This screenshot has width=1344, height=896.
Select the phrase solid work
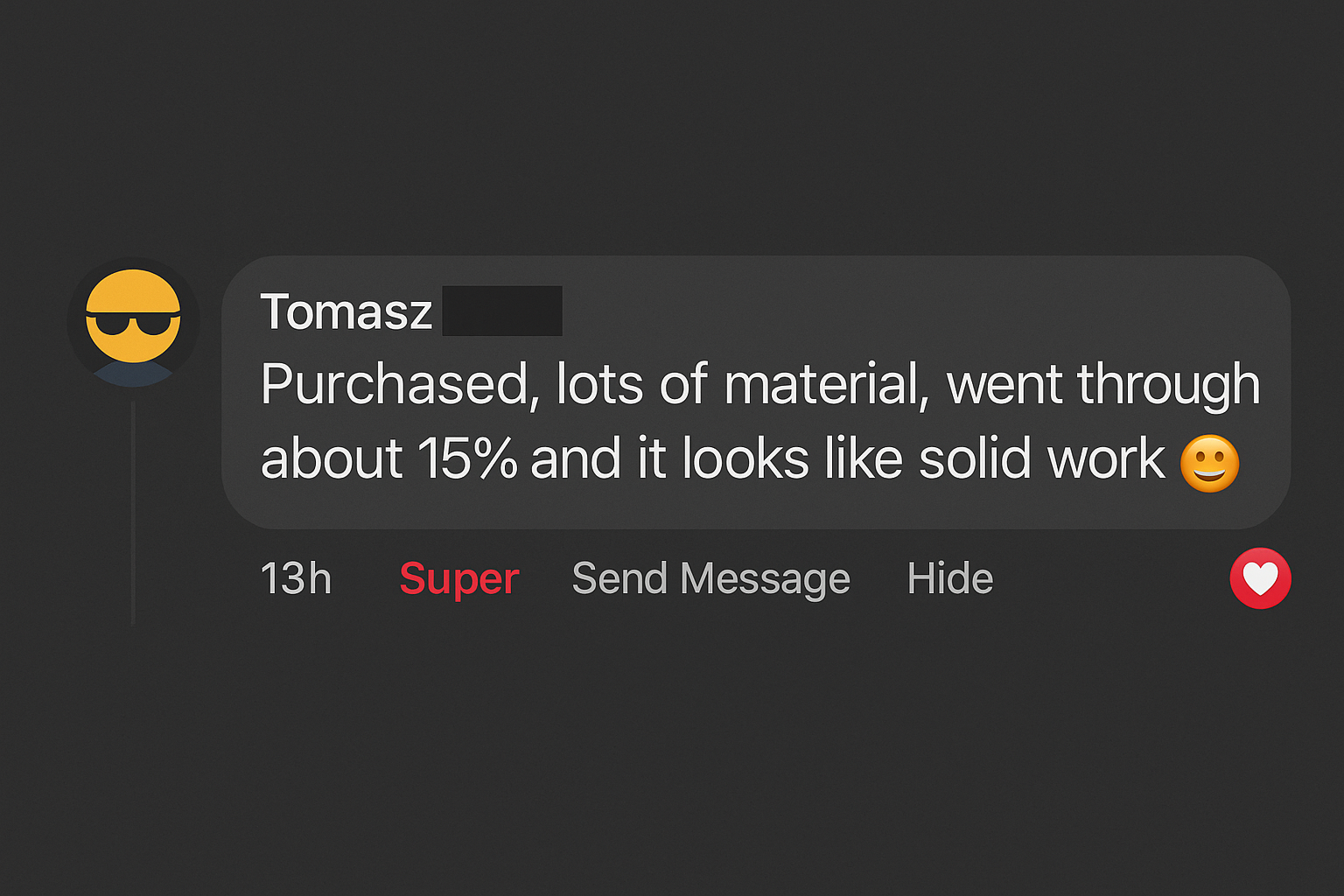pos(1042,458)
